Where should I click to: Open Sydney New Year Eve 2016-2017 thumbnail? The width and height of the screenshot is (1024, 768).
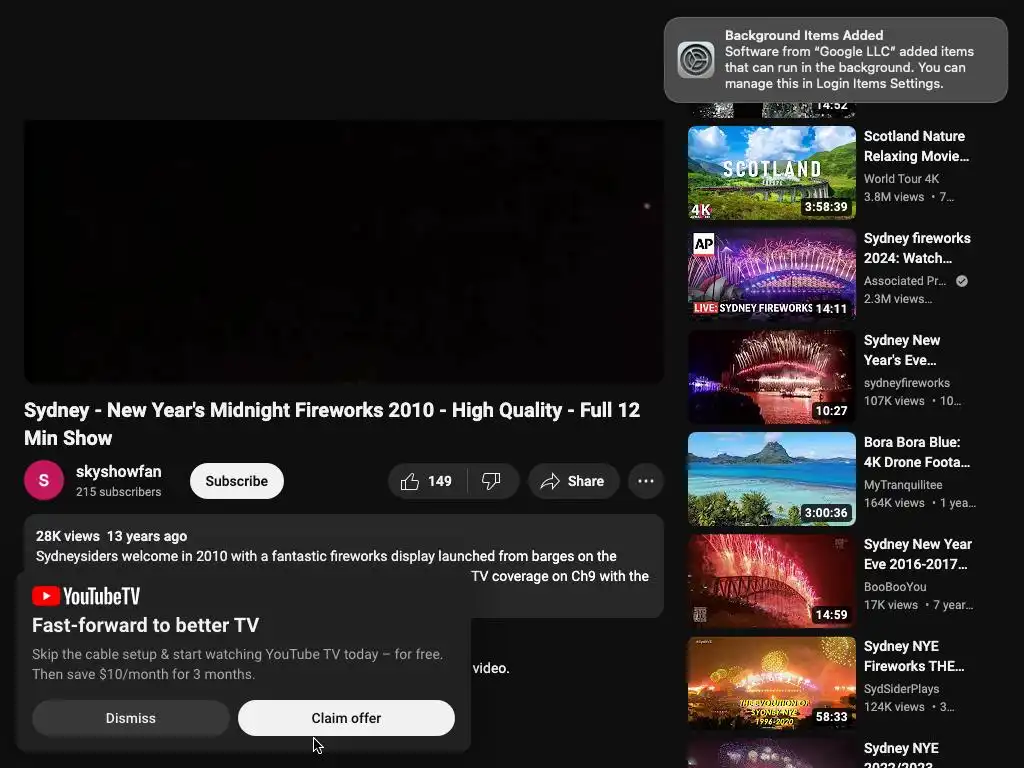(771, 581)
